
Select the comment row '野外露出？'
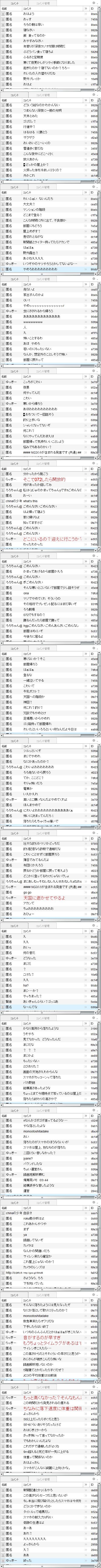[49, 253]
